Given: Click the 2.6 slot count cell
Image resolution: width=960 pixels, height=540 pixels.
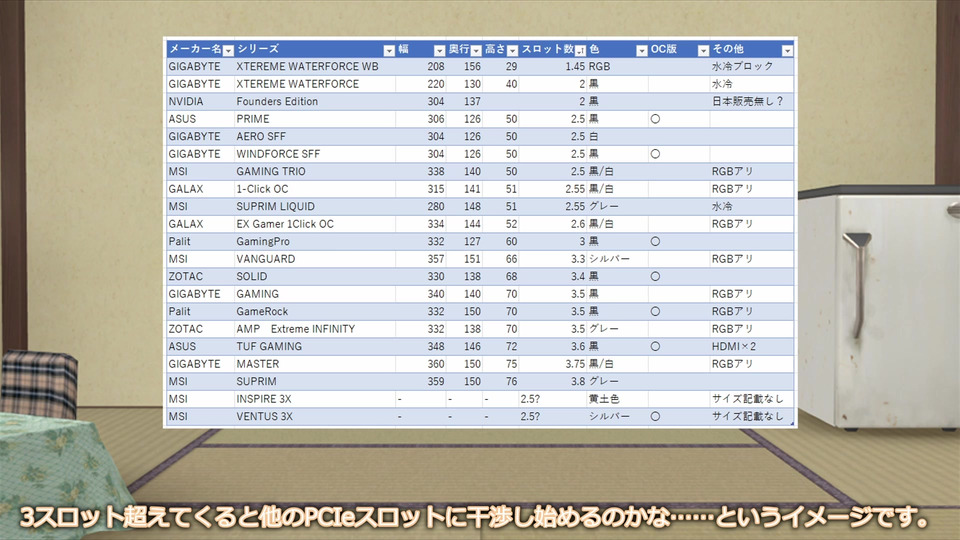Looking at the screenshot, I should coord(553,224).
